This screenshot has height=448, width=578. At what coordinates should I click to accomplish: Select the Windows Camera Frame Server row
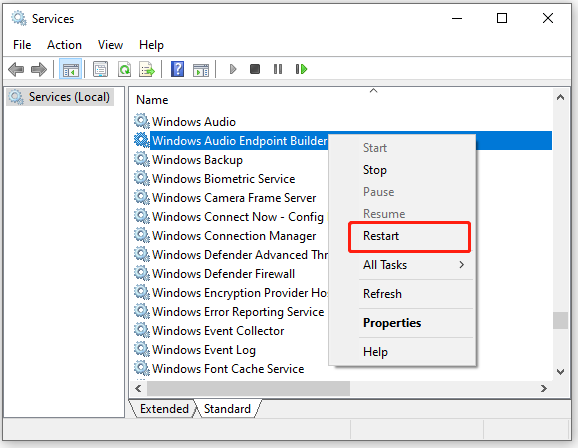(x=234, y=198)
